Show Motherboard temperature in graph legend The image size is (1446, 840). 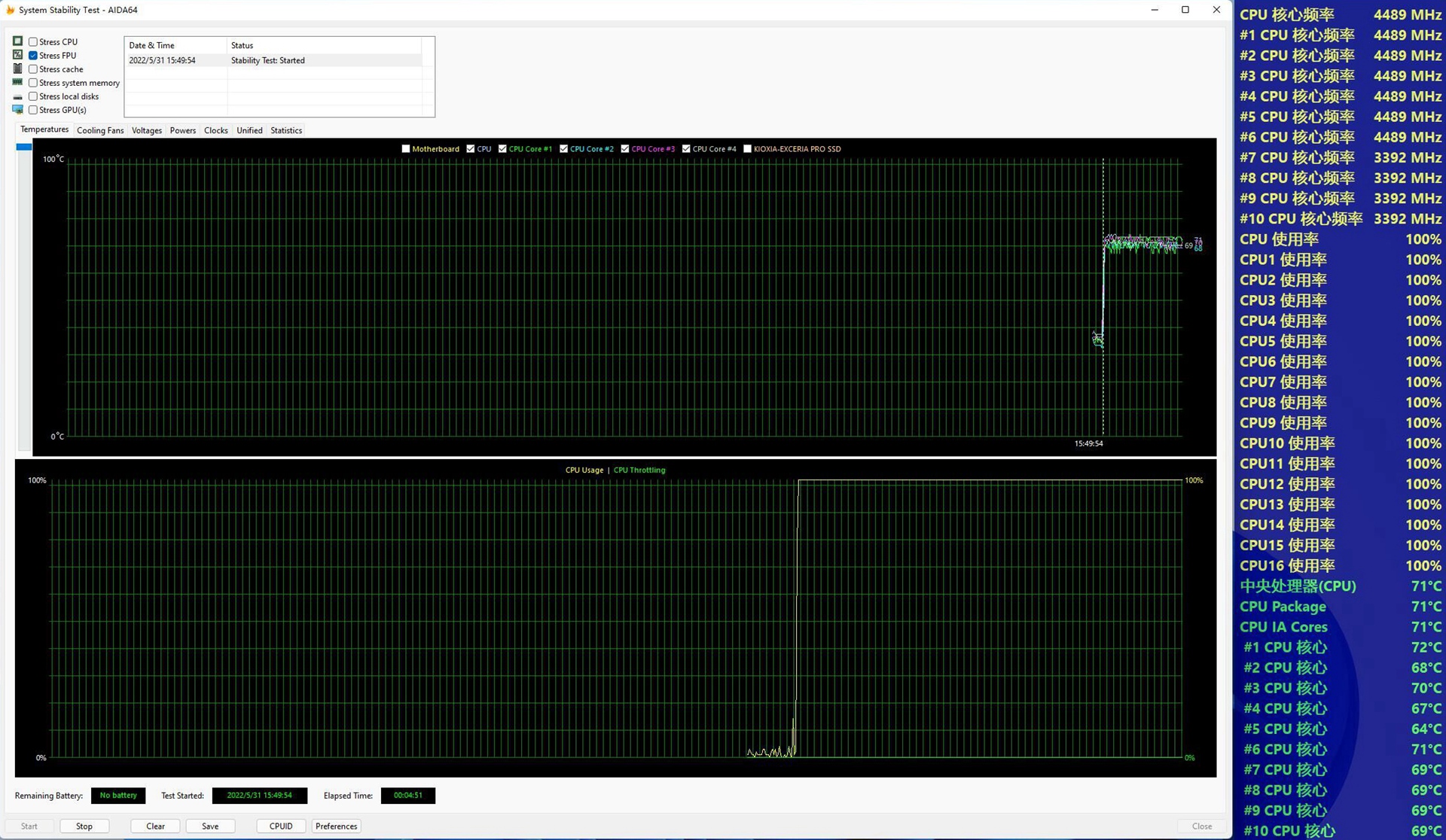coord(406,149)
